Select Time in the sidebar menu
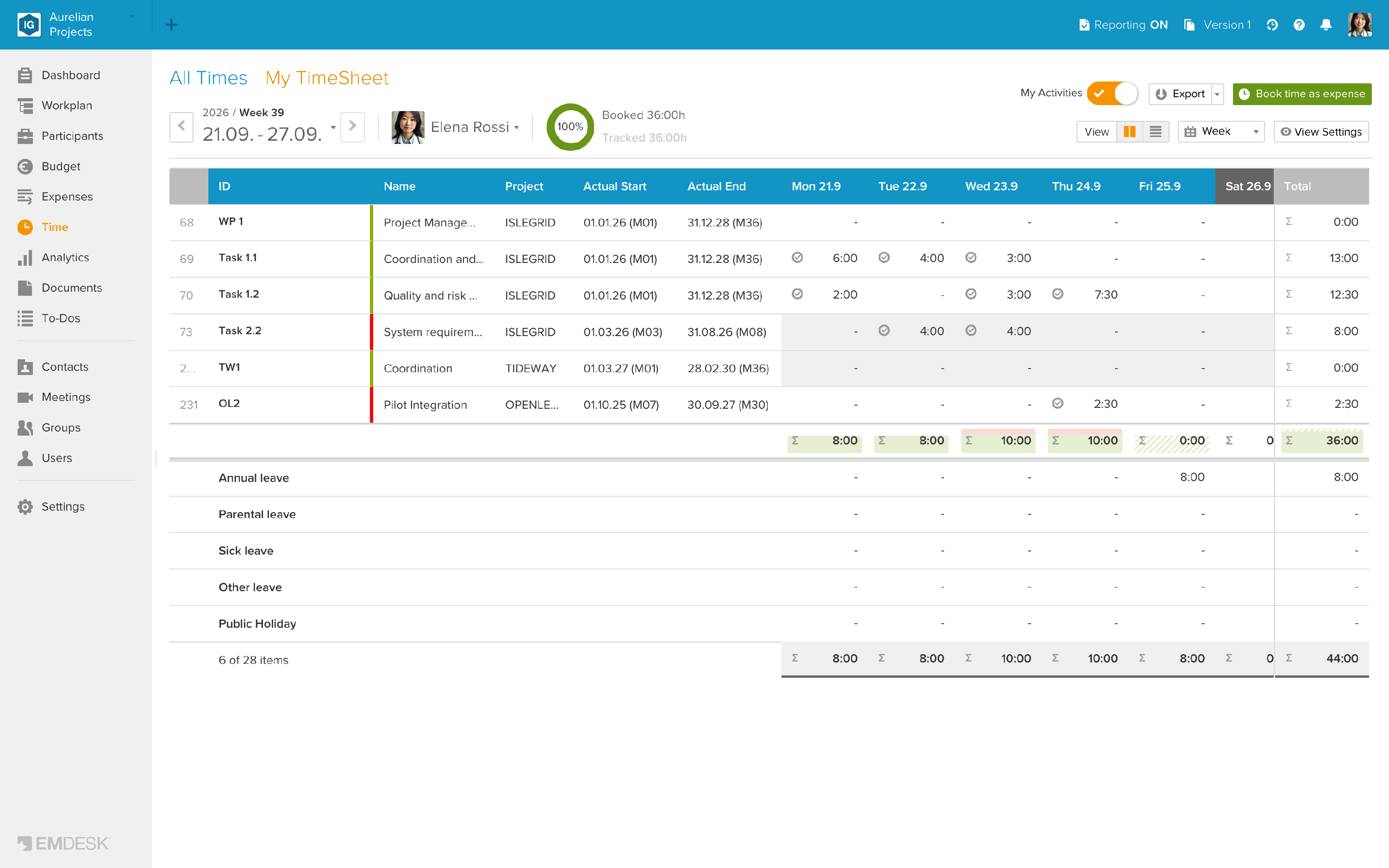1389x868 pixels. point(43,227)
